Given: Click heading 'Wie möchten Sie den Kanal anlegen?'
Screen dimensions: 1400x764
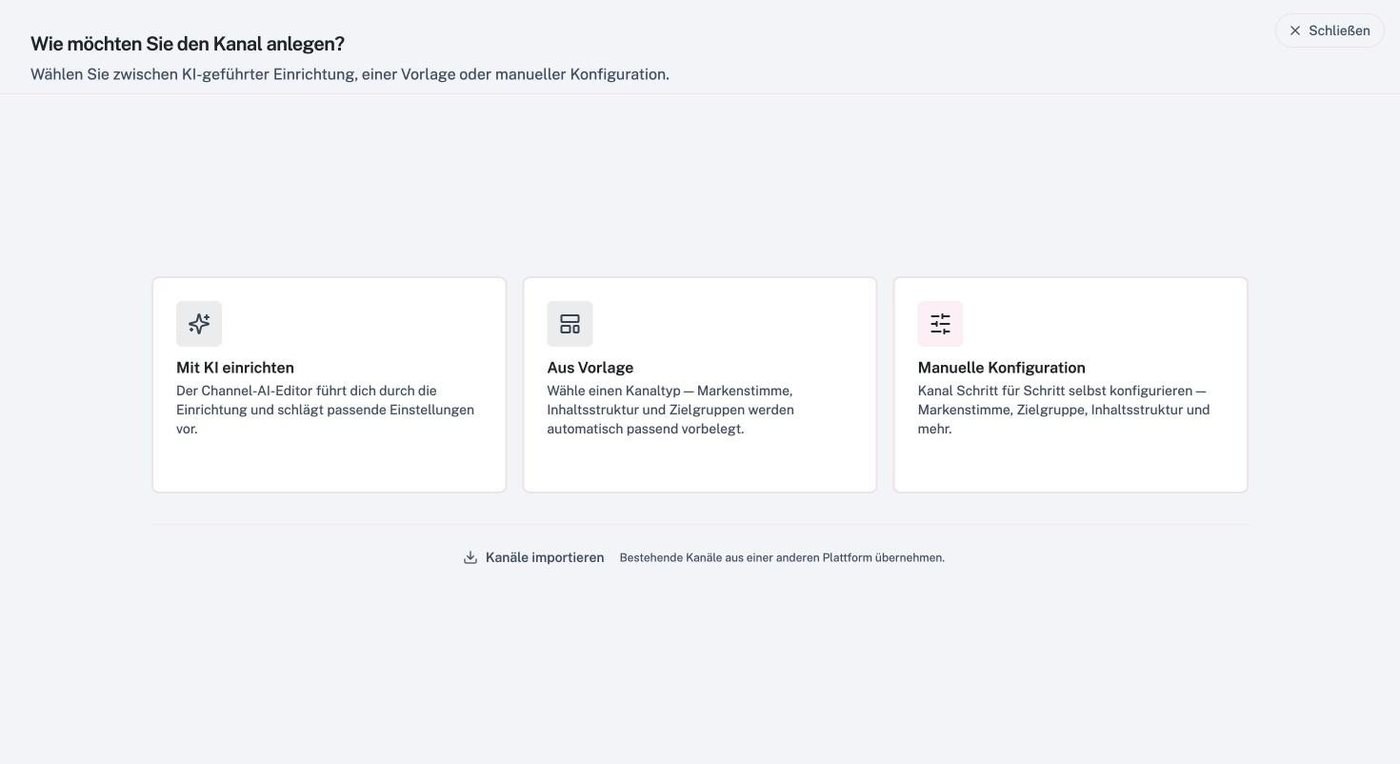Looking at the screenshot, I should [188, 44].
